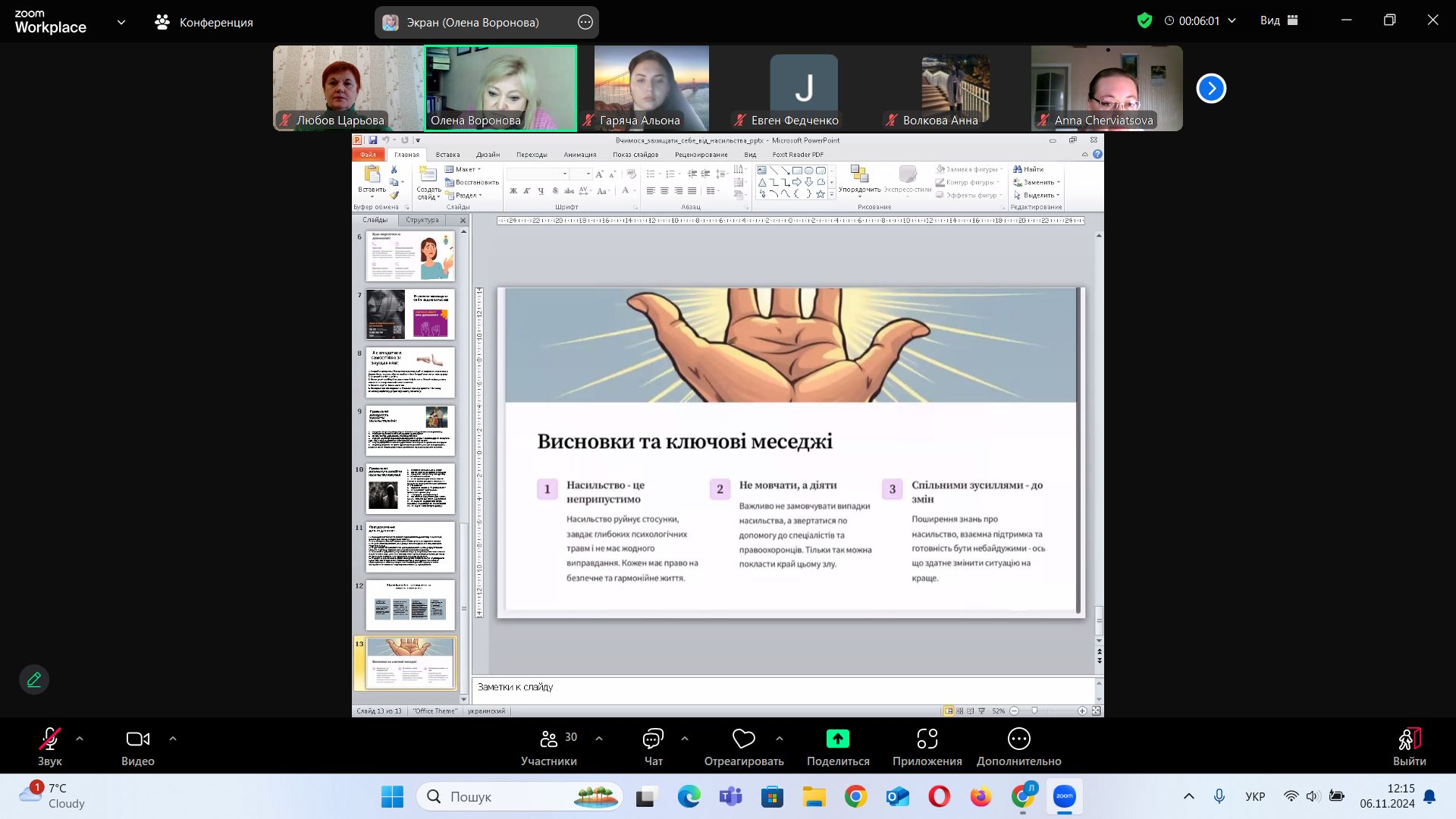
Task: Open the Дополнительно more options icon
Action: pyautogui.click(x=1018, y=739)
